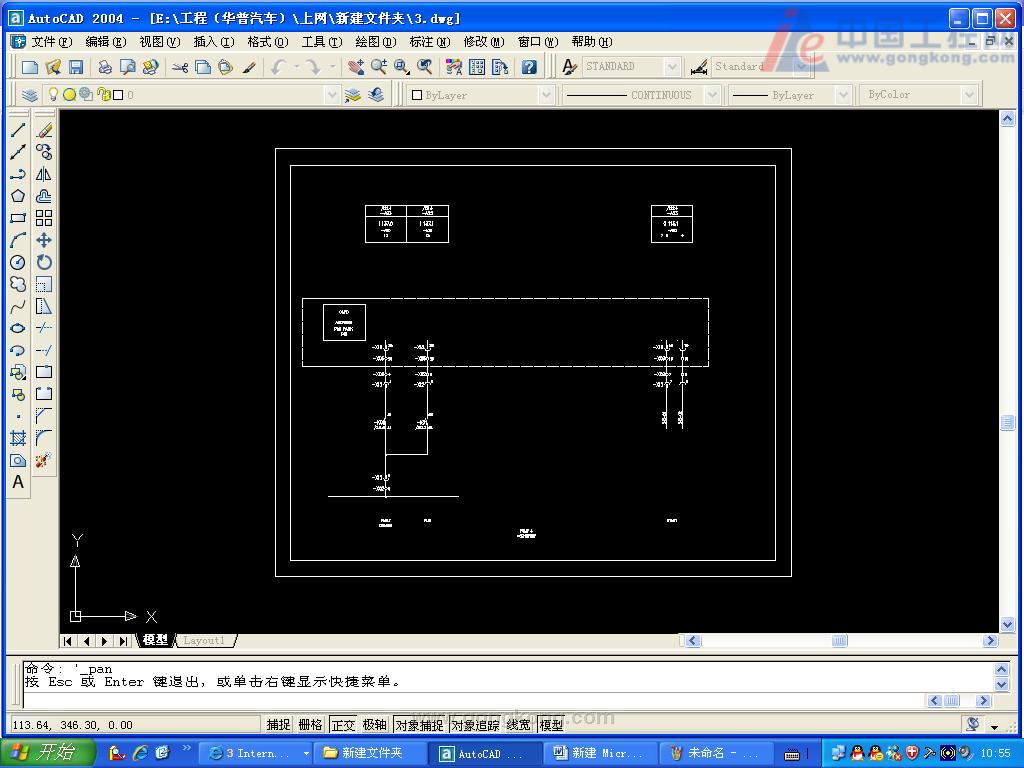This screenshot has height=768, width=1024.
Task: Choose the Offset tool
Action: (44, 196)
